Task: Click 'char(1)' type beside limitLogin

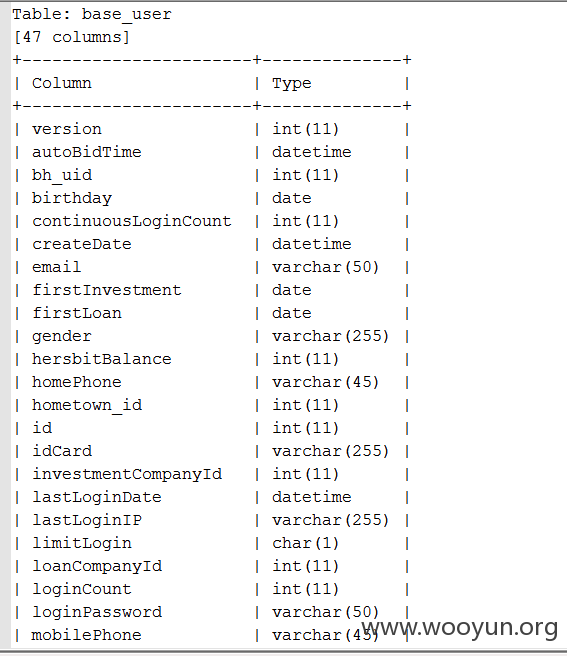Action: (305, 543)
